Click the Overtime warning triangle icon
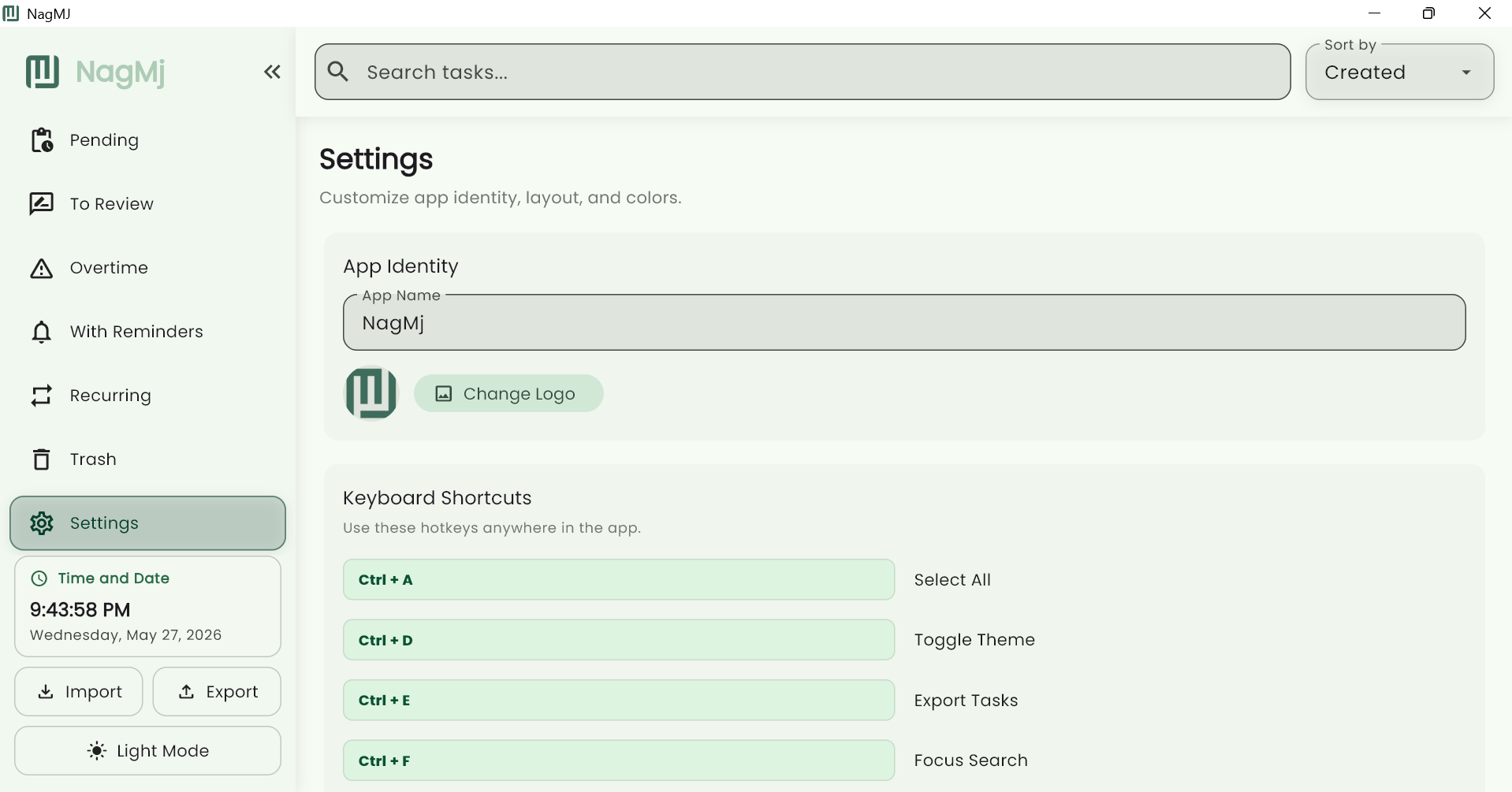This screenshot has height=792, width=1512. 42,269
